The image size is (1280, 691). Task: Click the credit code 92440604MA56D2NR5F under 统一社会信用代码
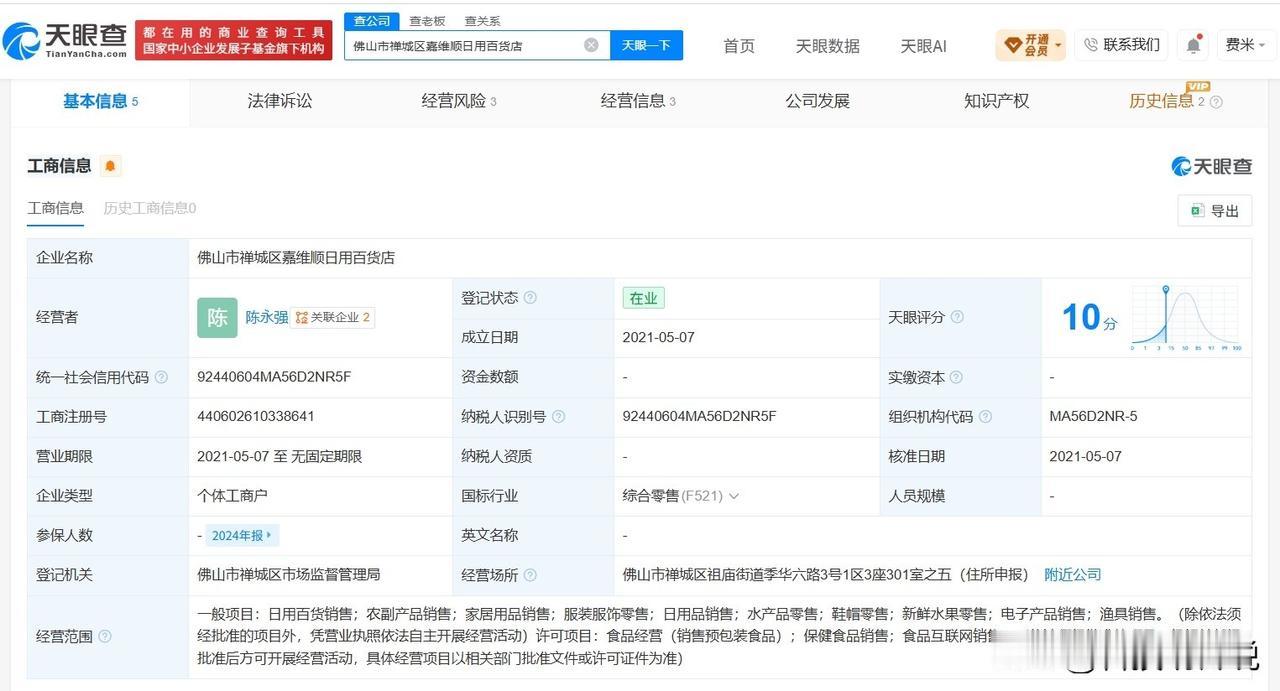click(275, 377)
